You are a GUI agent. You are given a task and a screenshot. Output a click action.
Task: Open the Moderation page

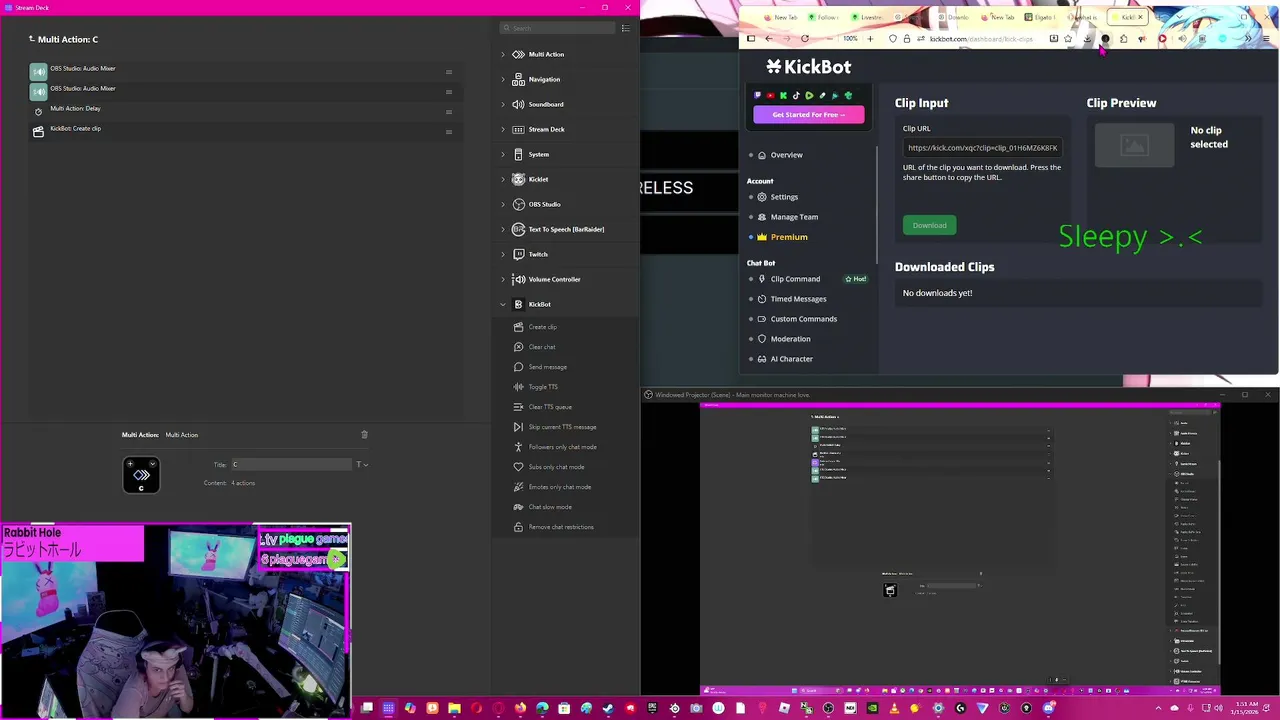point(790,339)
